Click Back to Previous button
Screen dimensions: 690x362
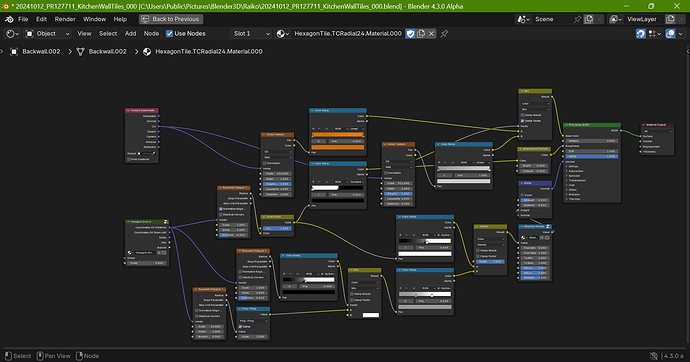coord(171,19)
